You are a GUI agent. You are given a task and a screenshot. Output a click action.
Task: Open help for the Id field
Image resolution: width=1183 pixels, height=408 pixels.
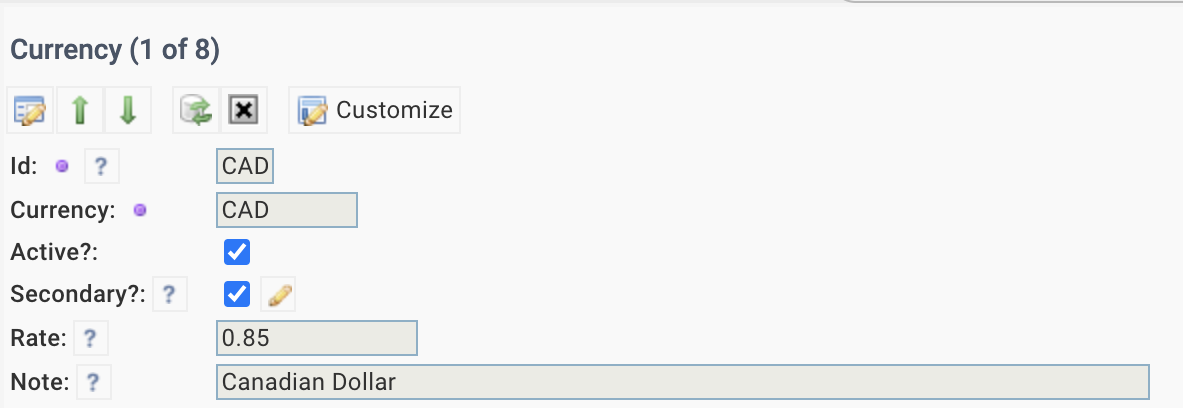(x=101, y=166)
